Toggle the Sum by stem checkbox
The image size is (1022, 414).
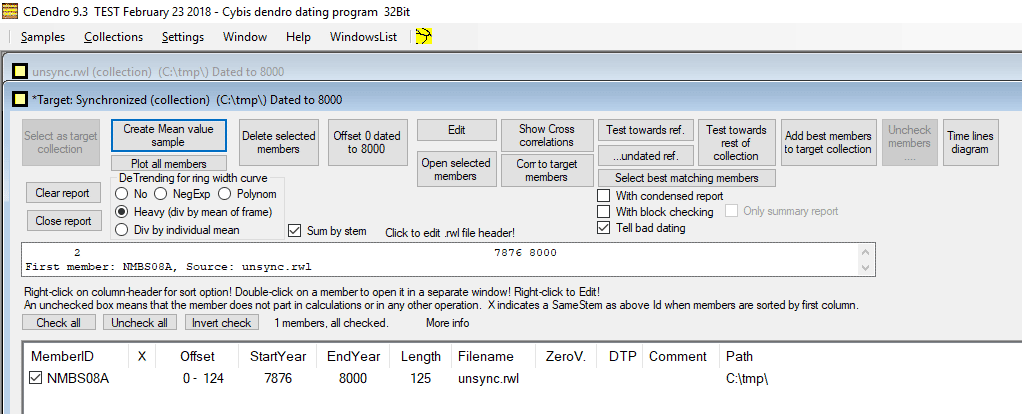click(x=295, y=231)
